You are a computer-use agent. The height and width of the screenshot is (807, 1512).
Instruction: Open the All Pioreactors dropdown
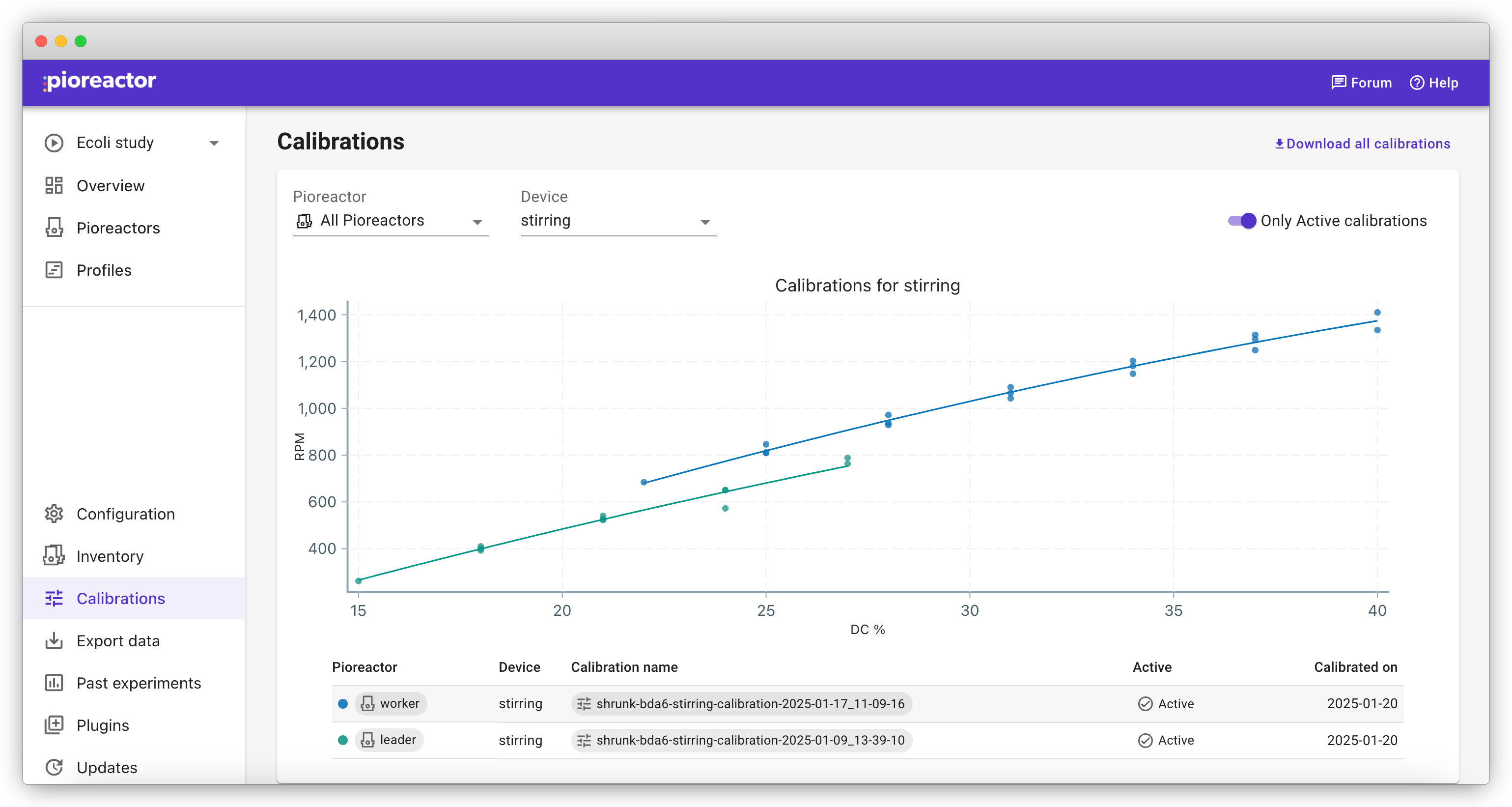391,221
